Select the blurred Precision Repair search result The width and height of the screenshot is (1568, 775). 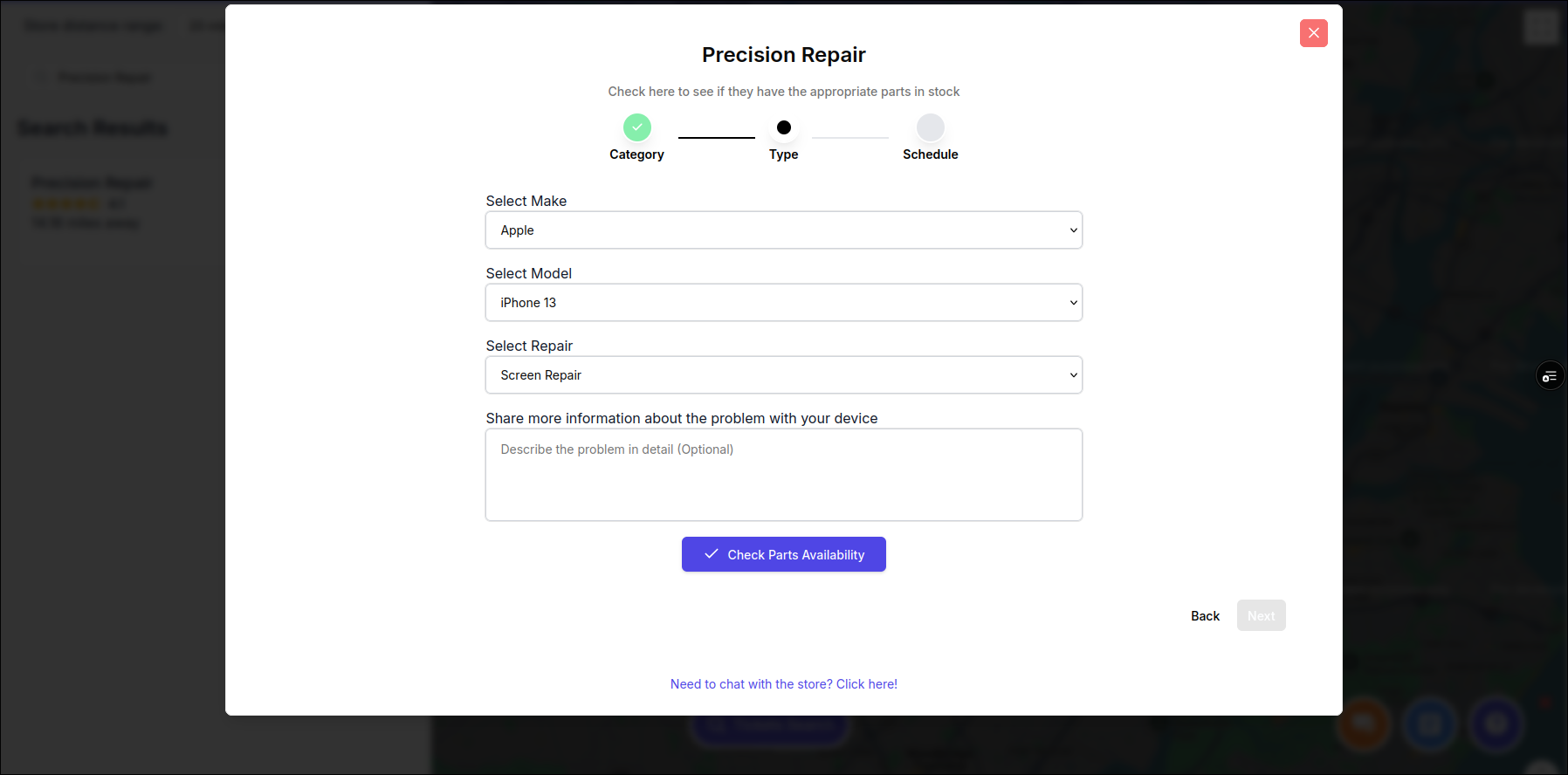(x=93, y=202)
